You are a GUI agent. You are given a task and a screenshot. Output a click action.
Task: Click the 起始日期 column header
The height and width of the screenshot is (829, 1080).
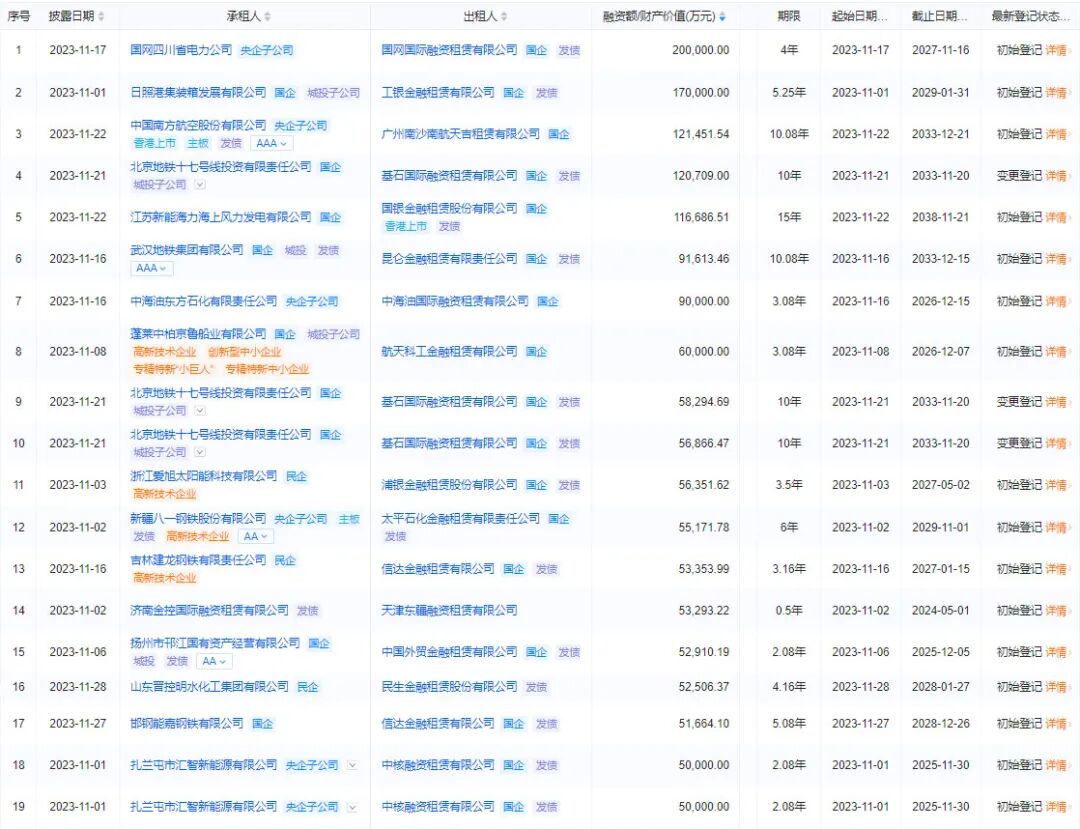(860, 16)
